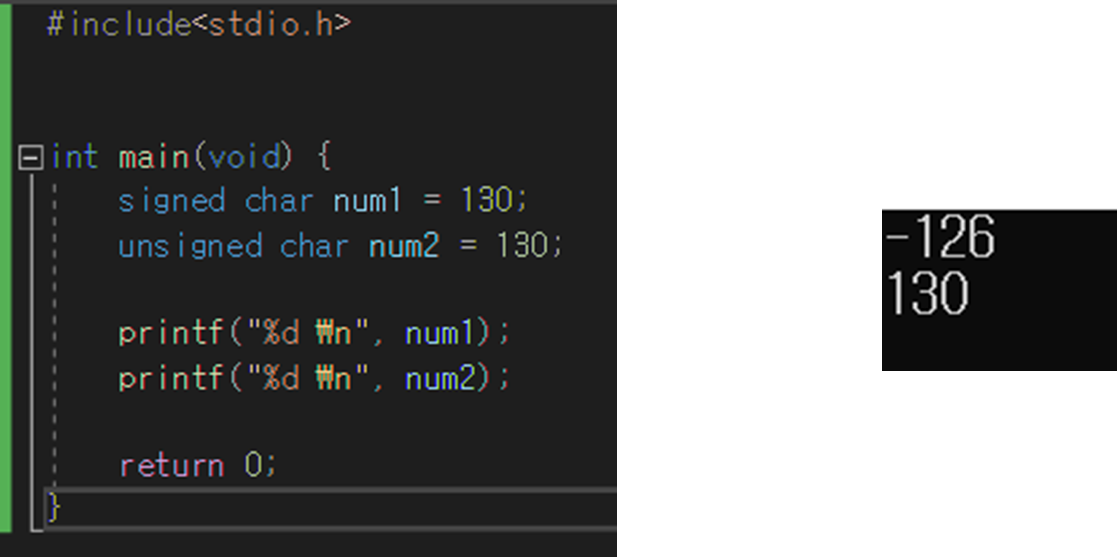The height and width of the screenshot is (557, 1117).
Task: Click the 'return 0;' line
Action: pyautogui.click(x=198, y=466)
